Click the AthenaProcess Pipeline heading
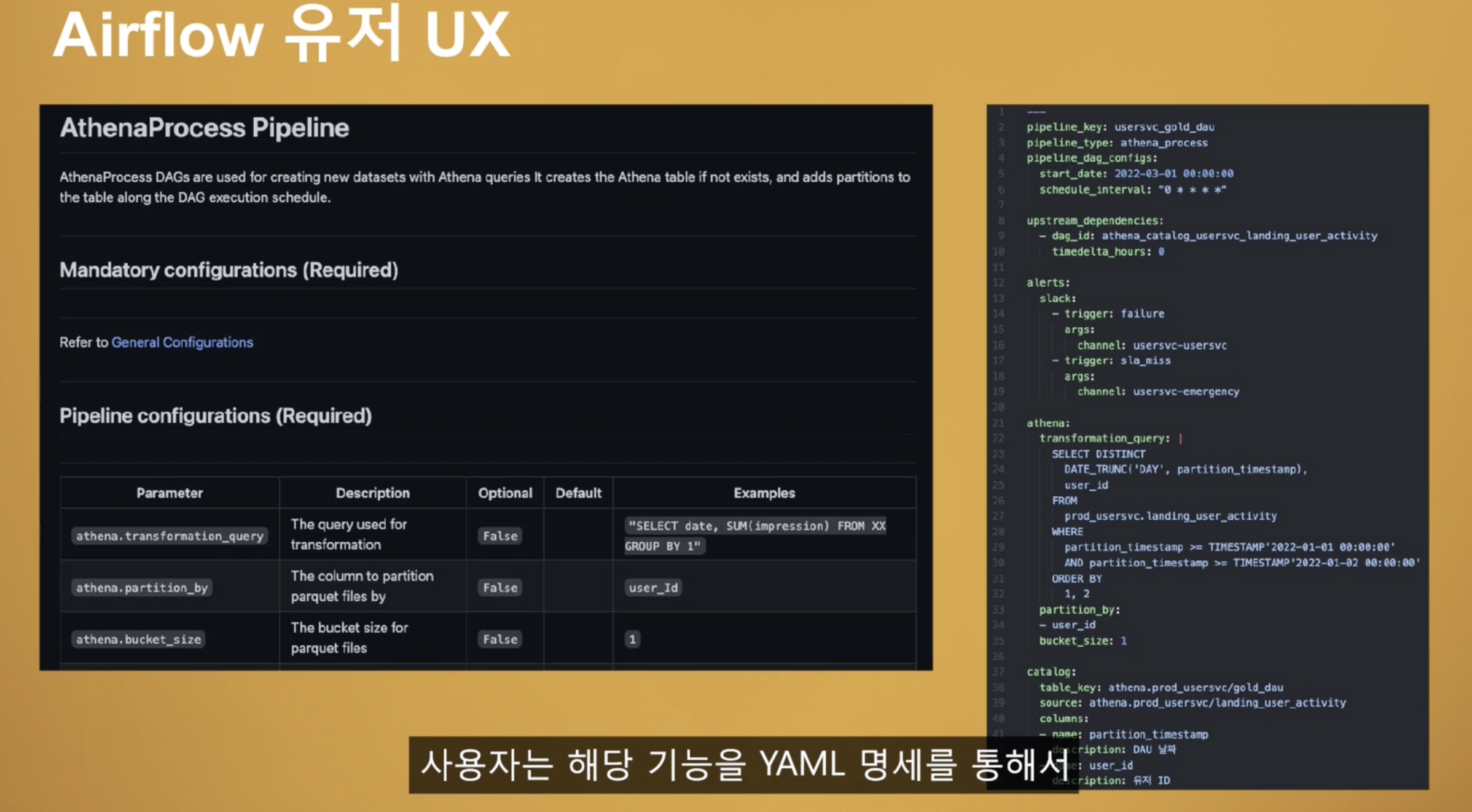Image resolution: width=1472 pixels, height=812 pixels. pos(204,128)
